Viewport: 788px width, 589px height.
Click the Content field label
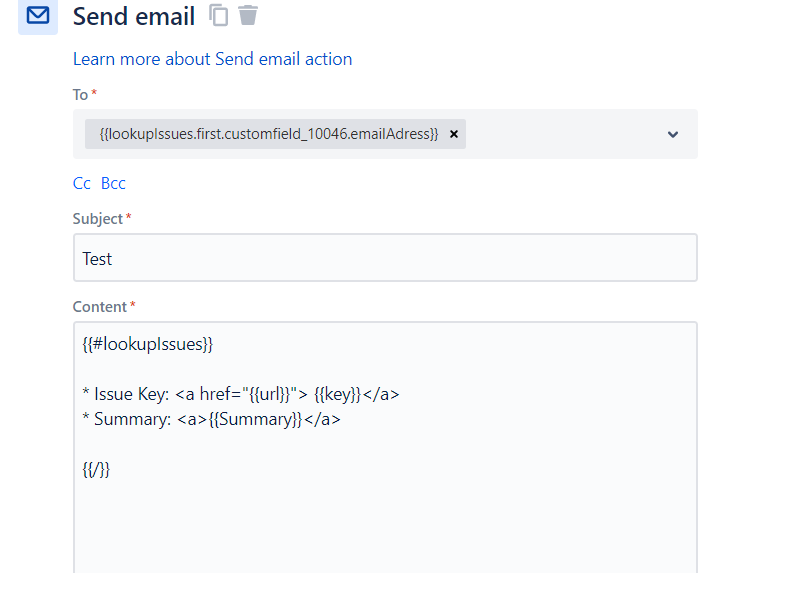point(100,307)
